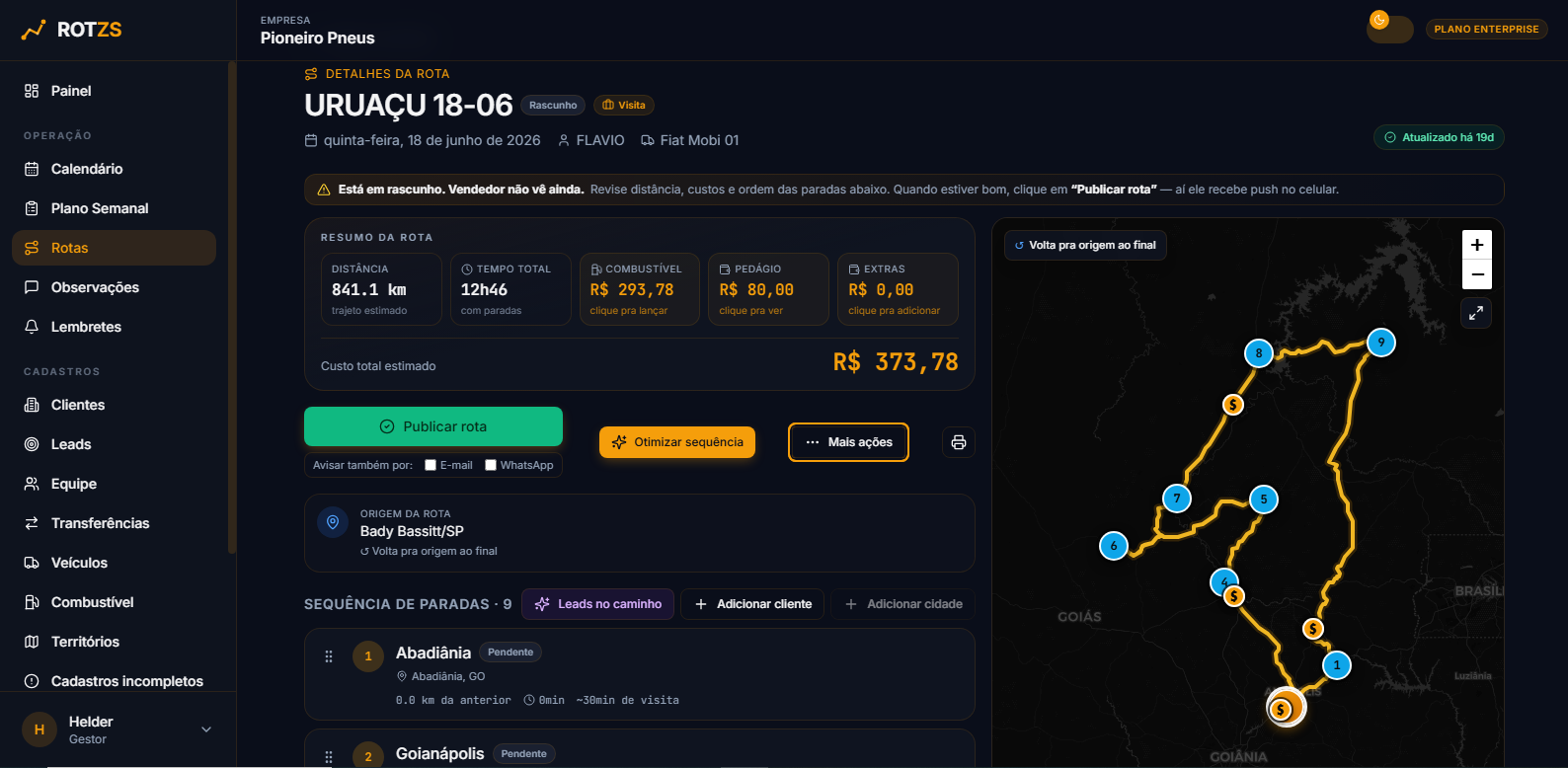Screen dimensions: 1568x768
Task: Click the Combustível fuel pump icon
Action: coord(32,602)
